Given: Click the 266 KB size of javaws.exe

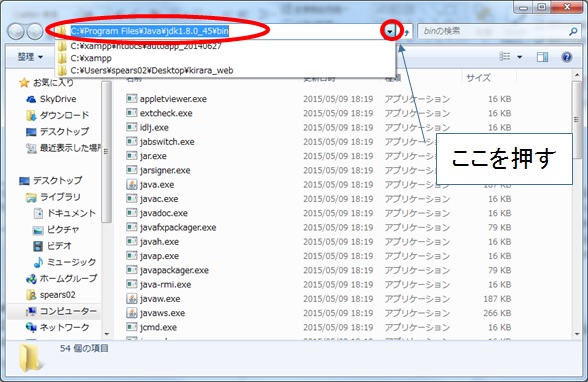Looking at the screenshot, I should 497,313.
